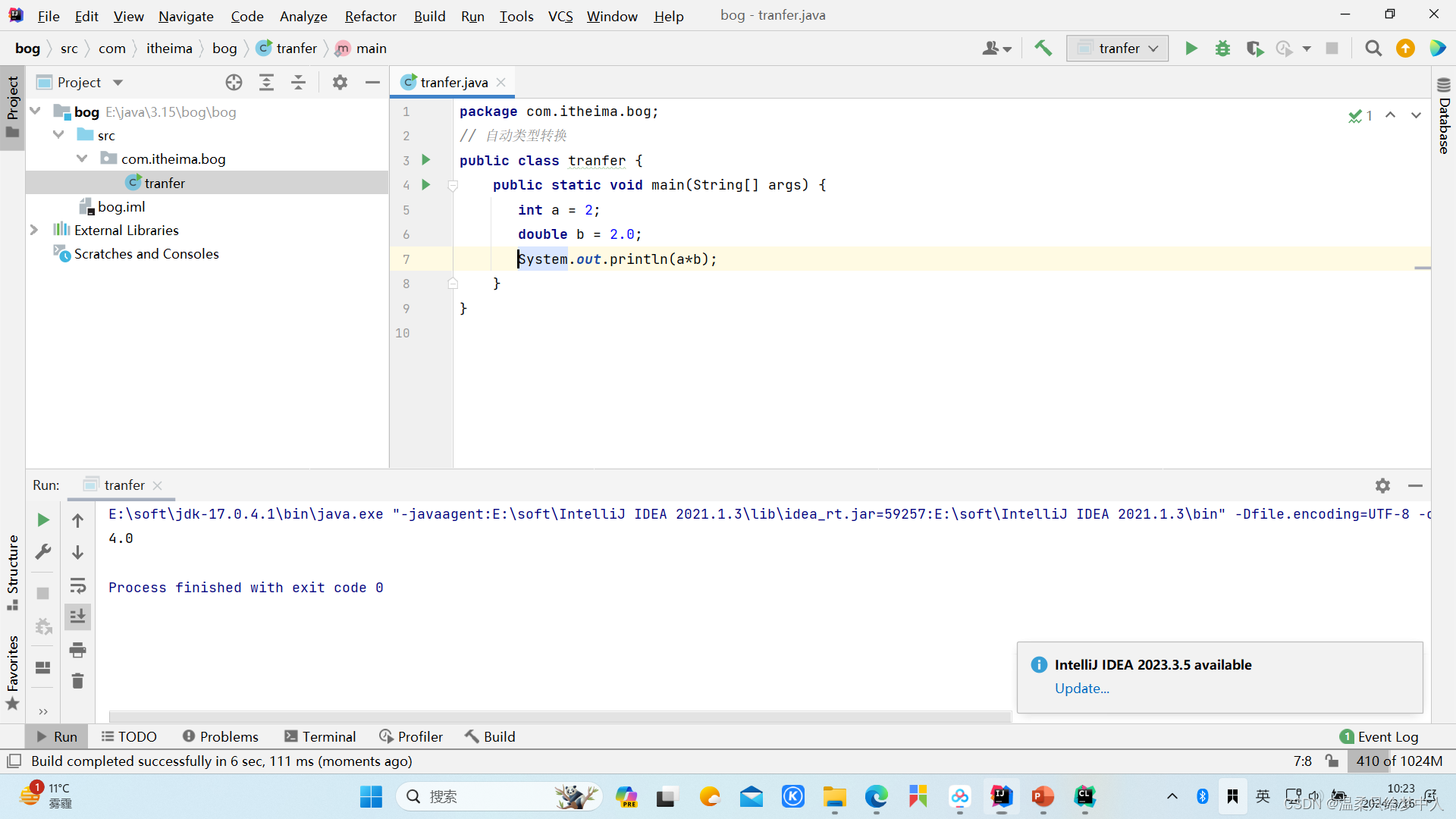1456x819 pixels.
Task: Click the print icon in Run console
Action: 77,650
